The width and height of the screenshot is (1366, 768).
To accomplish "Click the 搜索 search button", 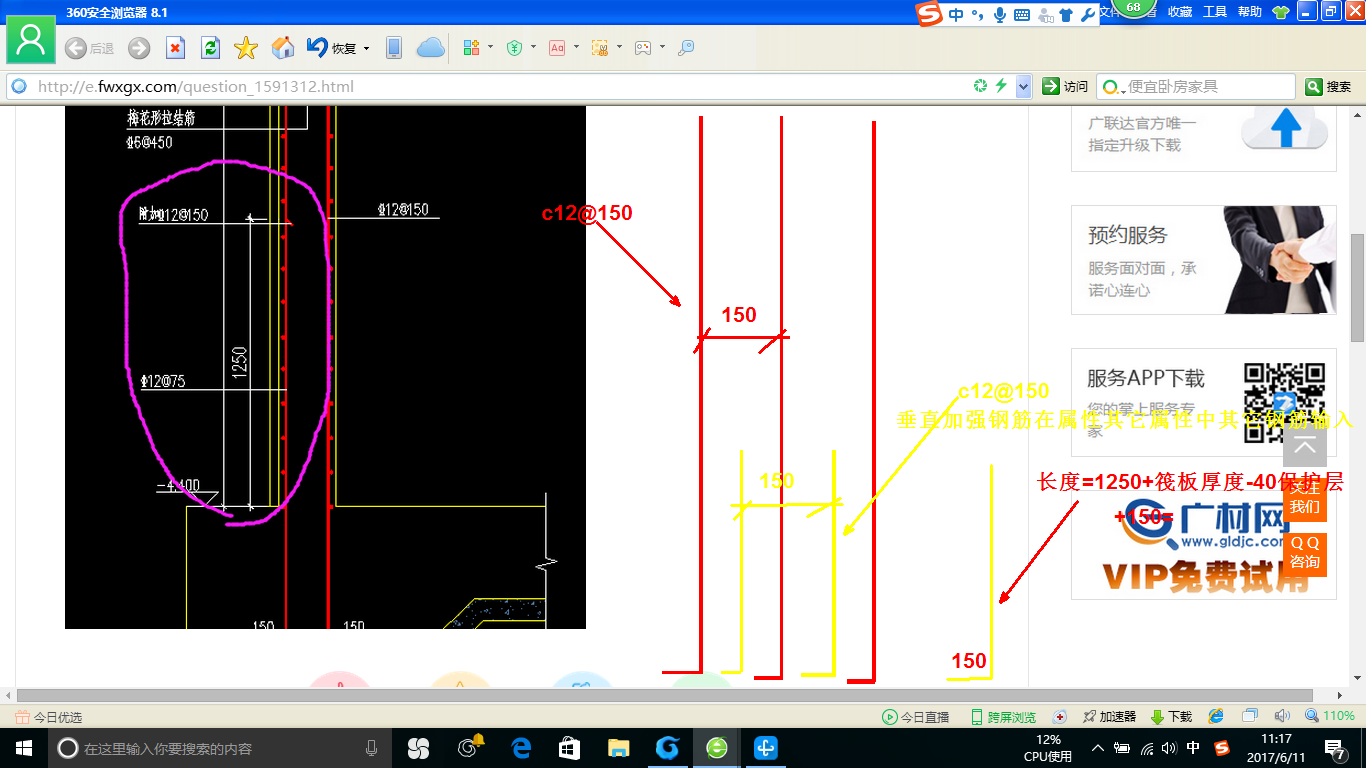I will [1329, 87].
